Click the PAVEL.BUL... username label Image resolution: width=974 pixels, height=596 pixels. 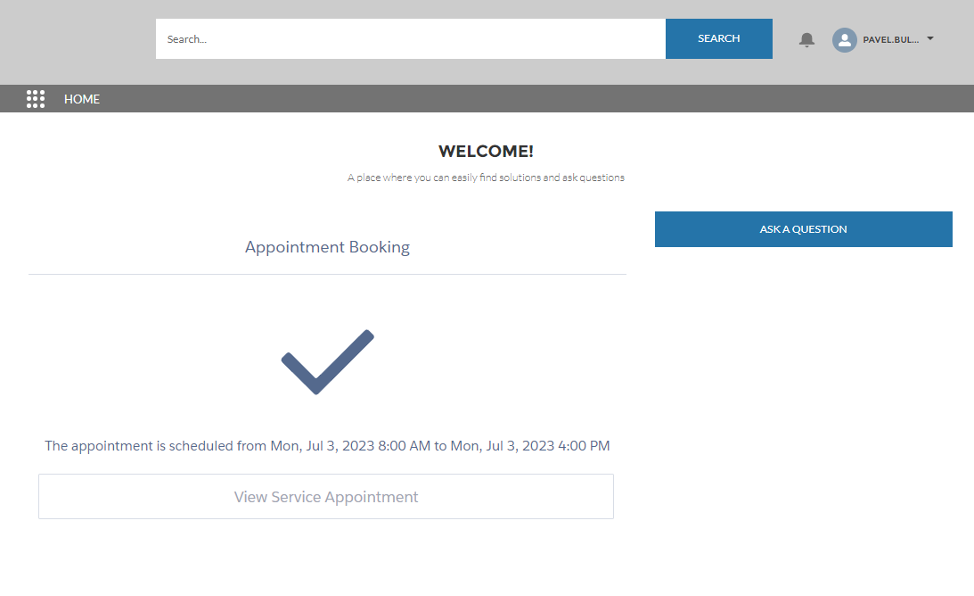point(890,40)
